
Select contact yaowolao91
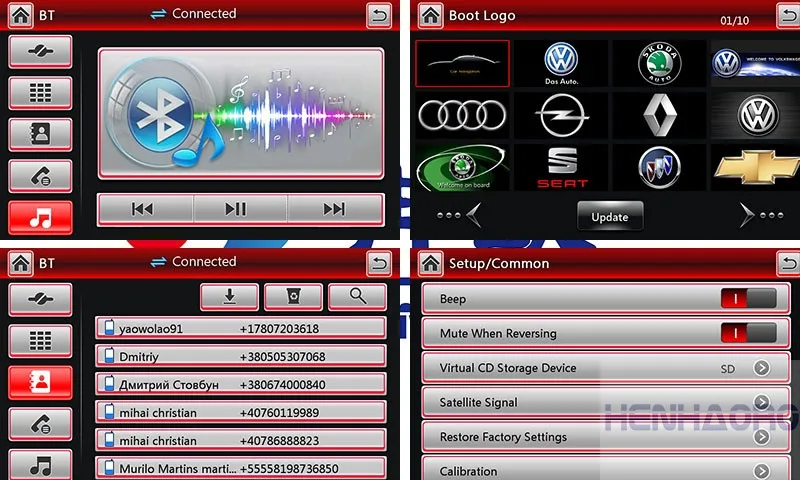(240, 328)
